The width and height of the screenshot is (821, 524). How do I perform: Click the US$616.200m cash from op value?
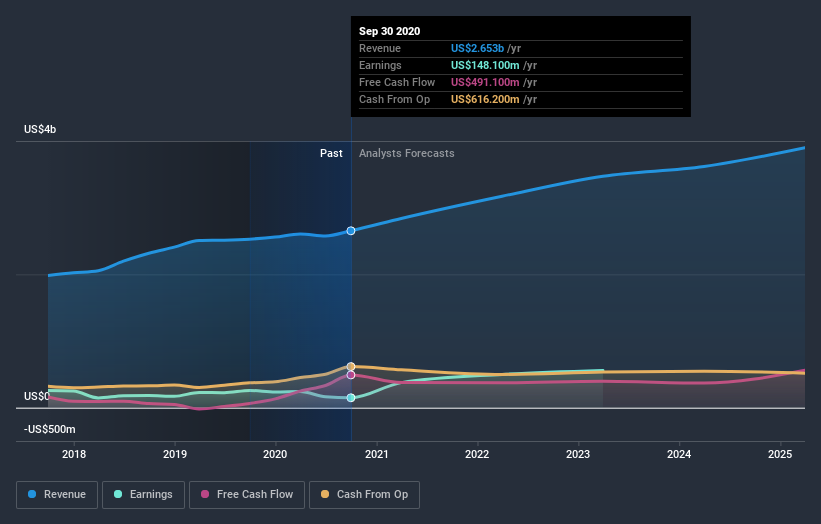pos(485,99)
